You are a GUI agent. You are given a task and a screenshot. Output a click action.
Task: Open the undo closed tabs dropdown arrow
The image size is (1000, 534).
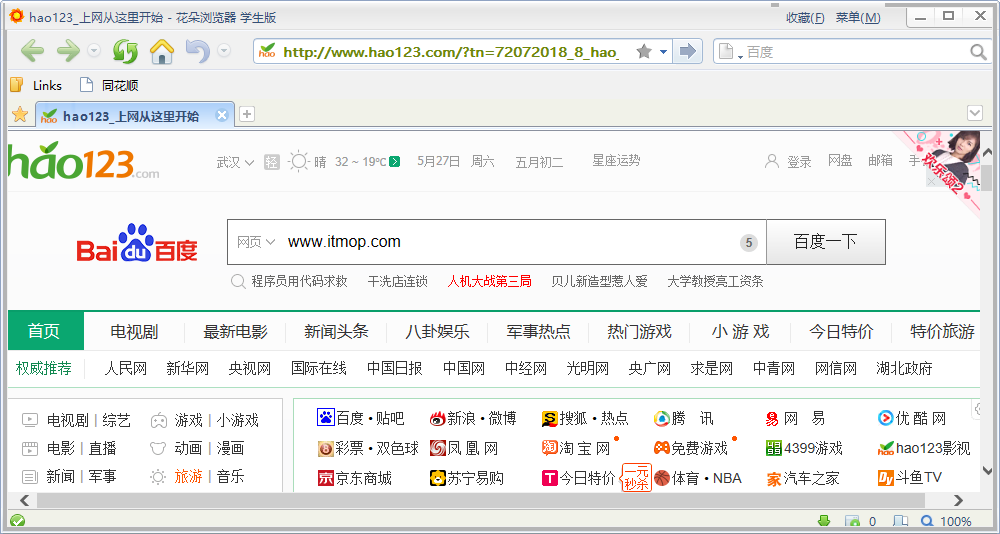click(224, 51)
